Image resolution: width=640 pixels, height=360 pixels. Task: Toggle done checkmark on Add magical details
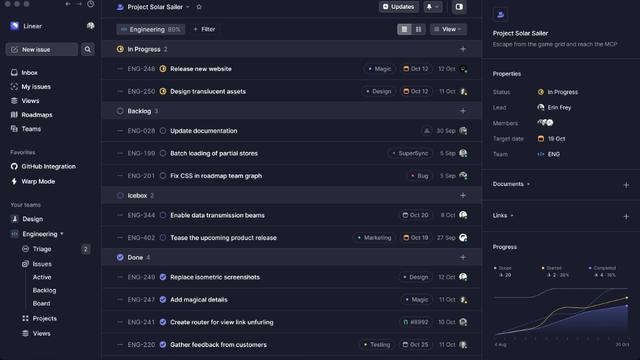(163, 300)
